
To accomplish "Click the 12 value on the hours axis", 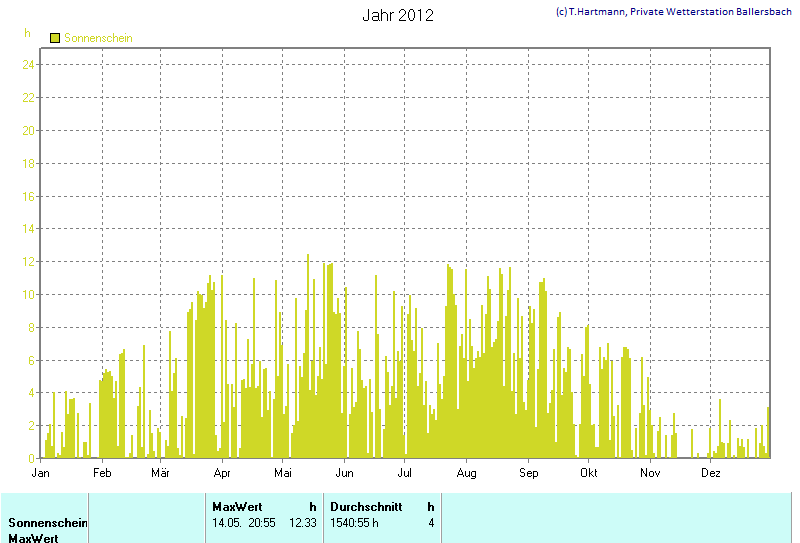I will click(30, 261).
